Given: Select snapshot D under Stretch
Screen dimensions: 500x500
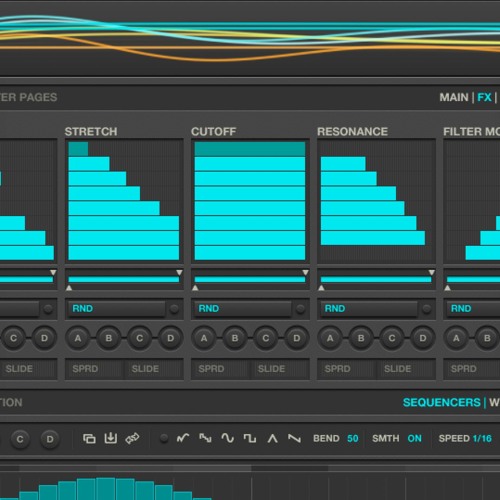Looking at the screenshot, I should point(170,338).
